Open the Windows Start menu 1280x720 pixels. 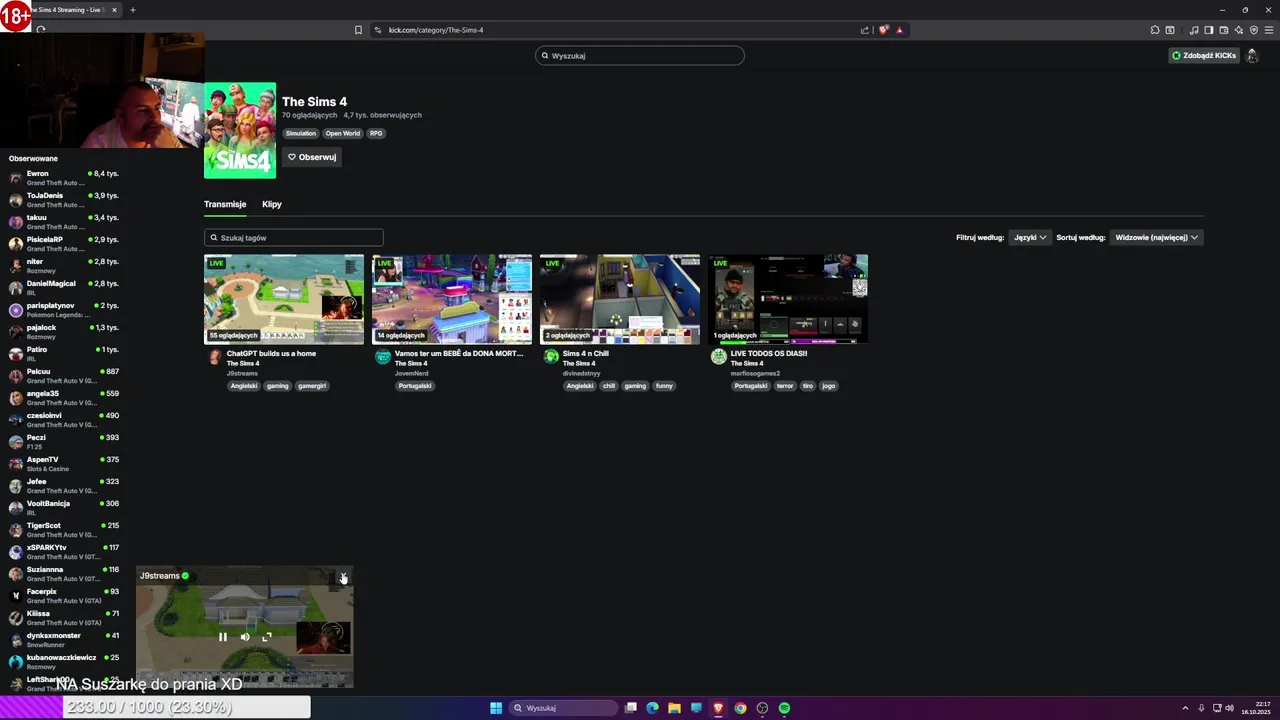coord(496,708)
